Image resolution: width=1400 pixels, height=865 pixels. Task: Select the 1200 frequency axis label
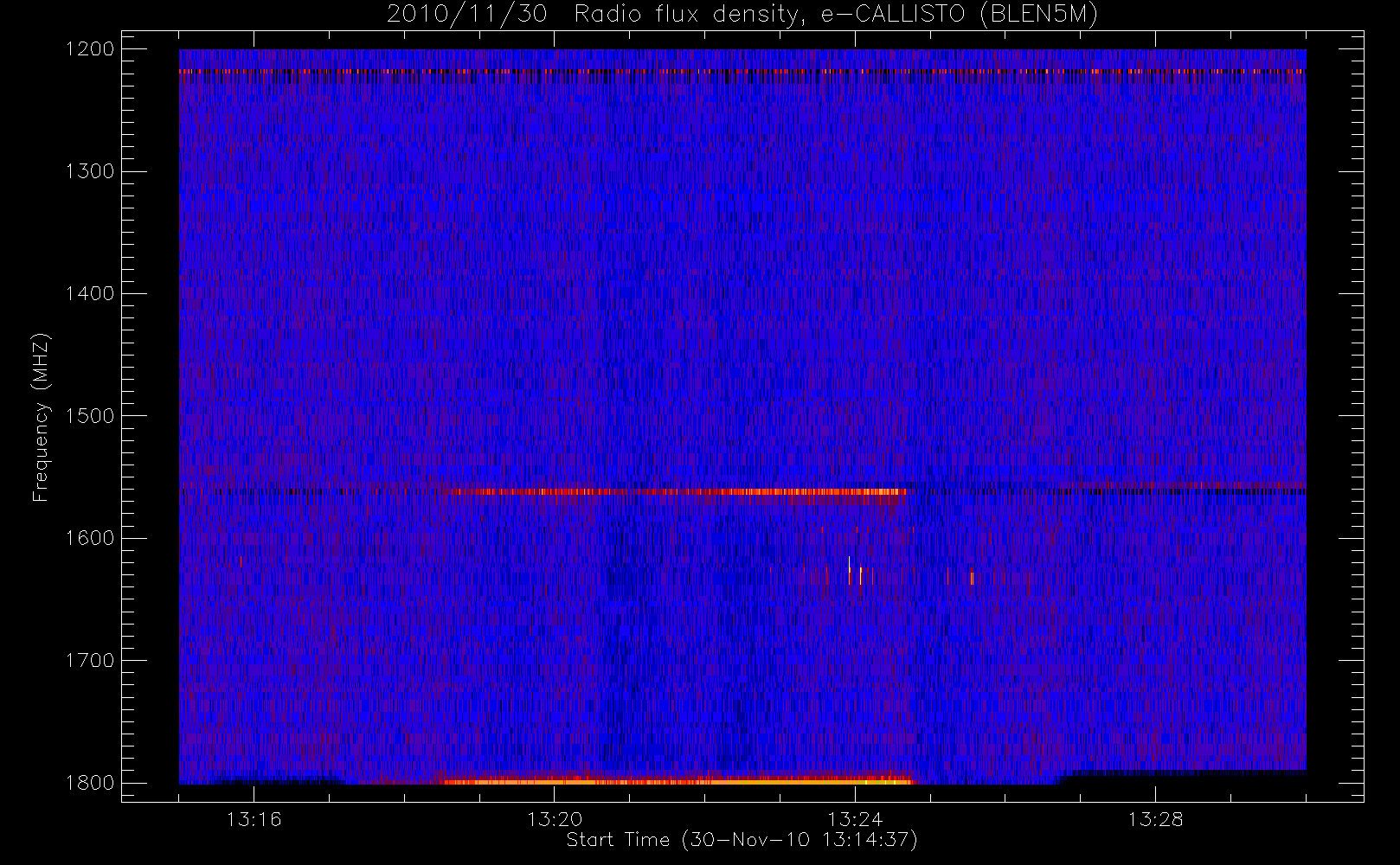pos(90,49)
